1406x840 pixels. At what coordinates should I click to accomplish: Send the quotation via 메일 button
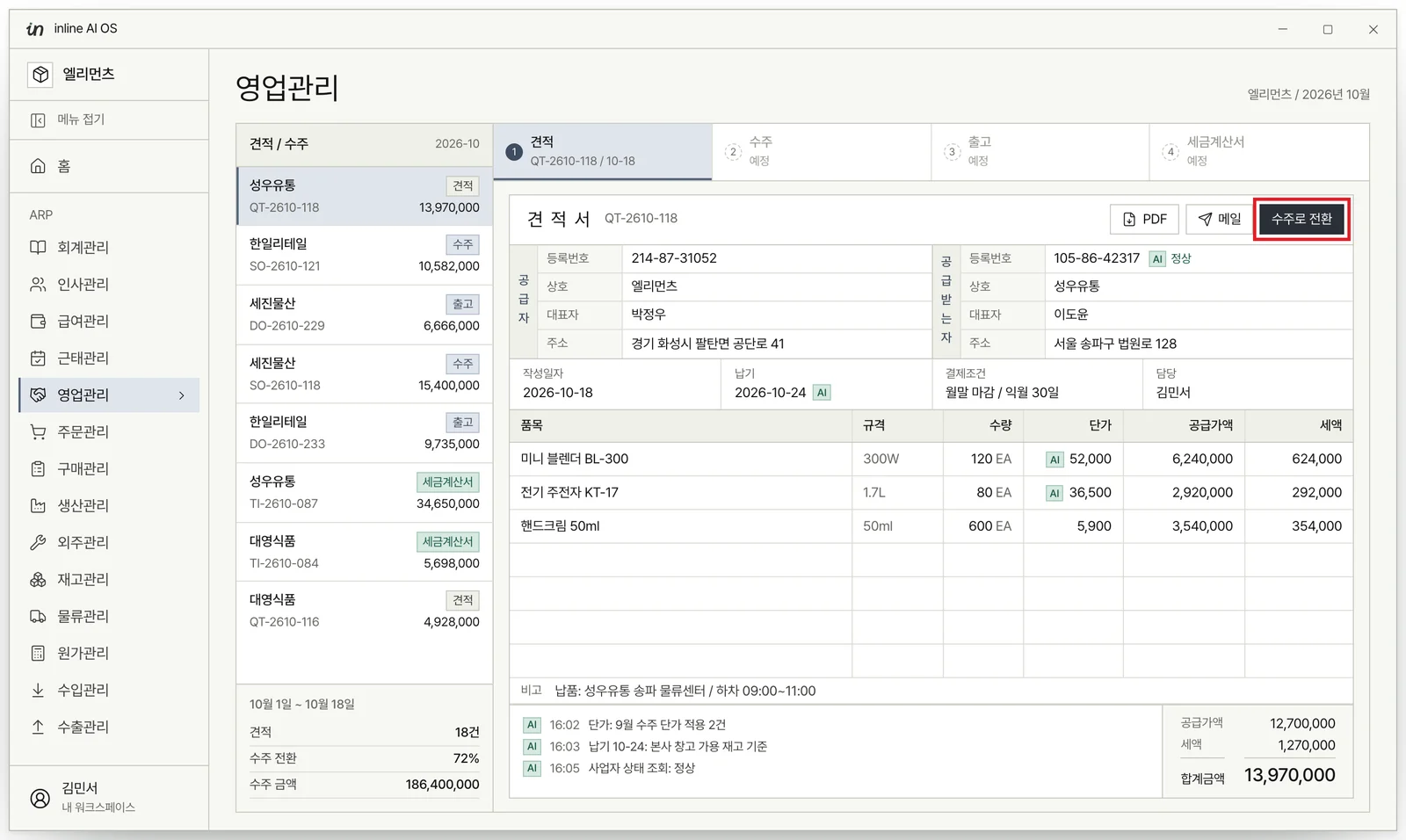tap(1220, 220)
